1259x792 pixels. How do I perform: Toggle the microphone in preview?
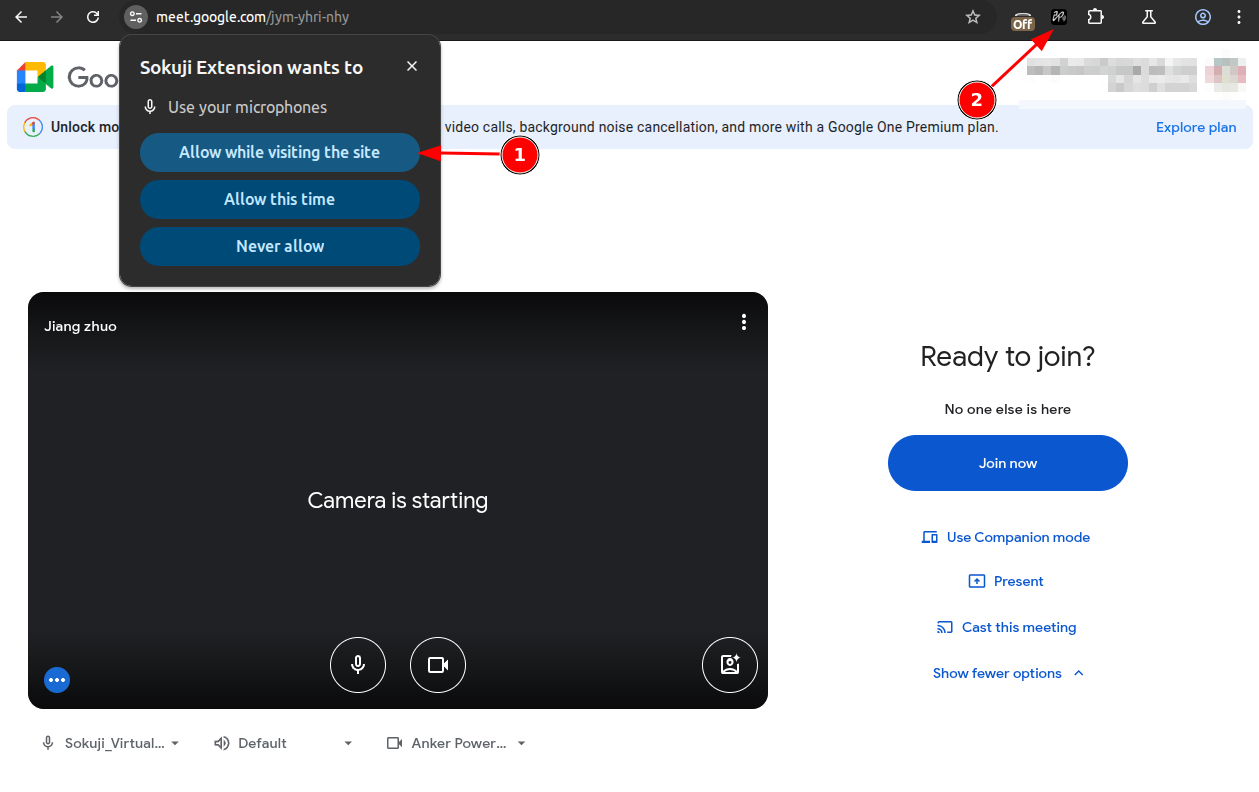tap(358, 665)
